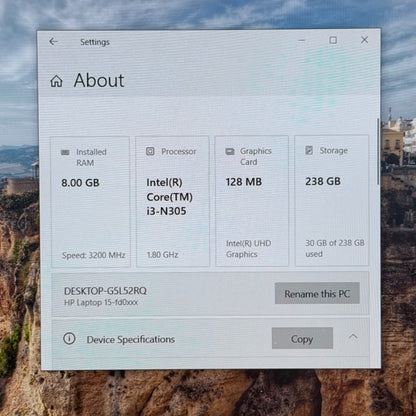Image resolution: width=416 pixels, height=416 pixels.
Task: Rename this PC button
Action: pos(317,293)
